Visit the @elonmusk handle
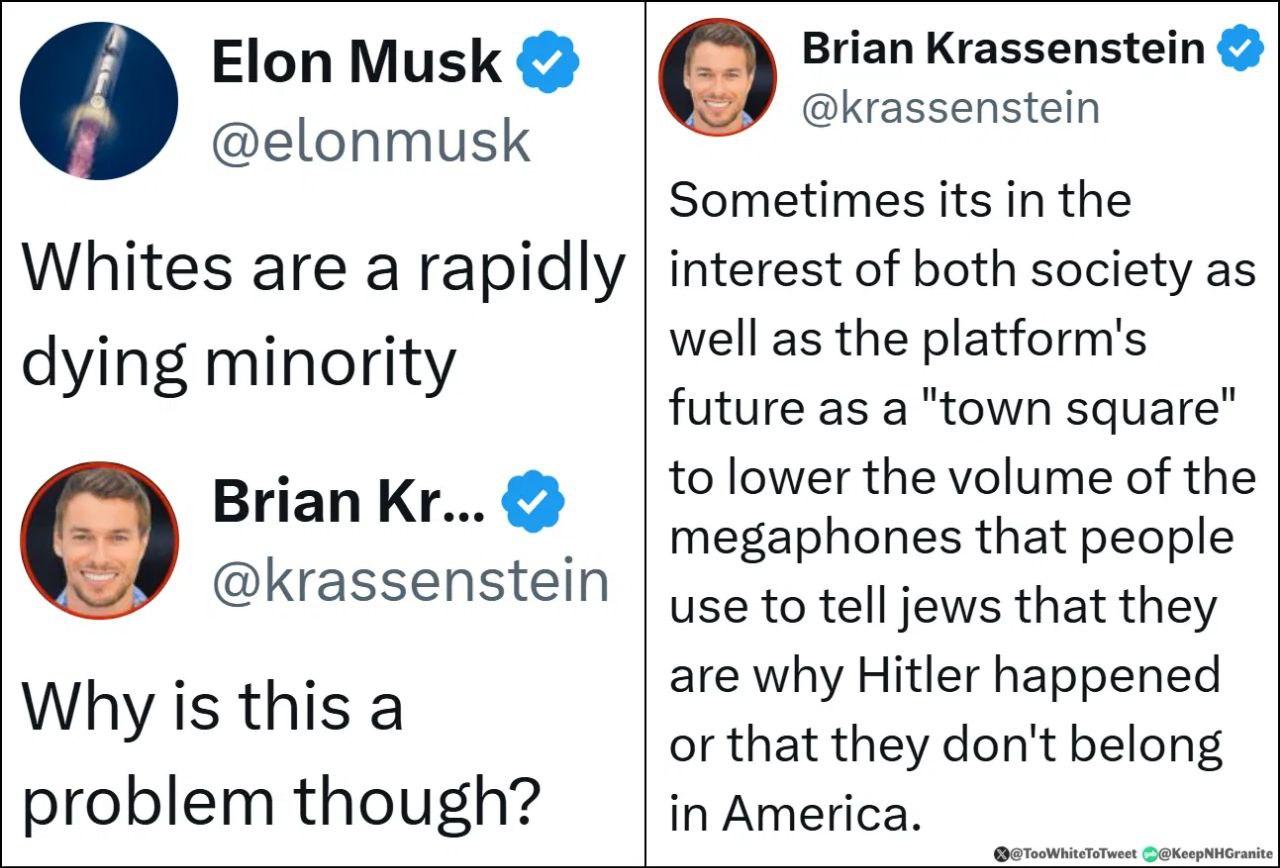 pyautogui.click(x=370, y=141)
